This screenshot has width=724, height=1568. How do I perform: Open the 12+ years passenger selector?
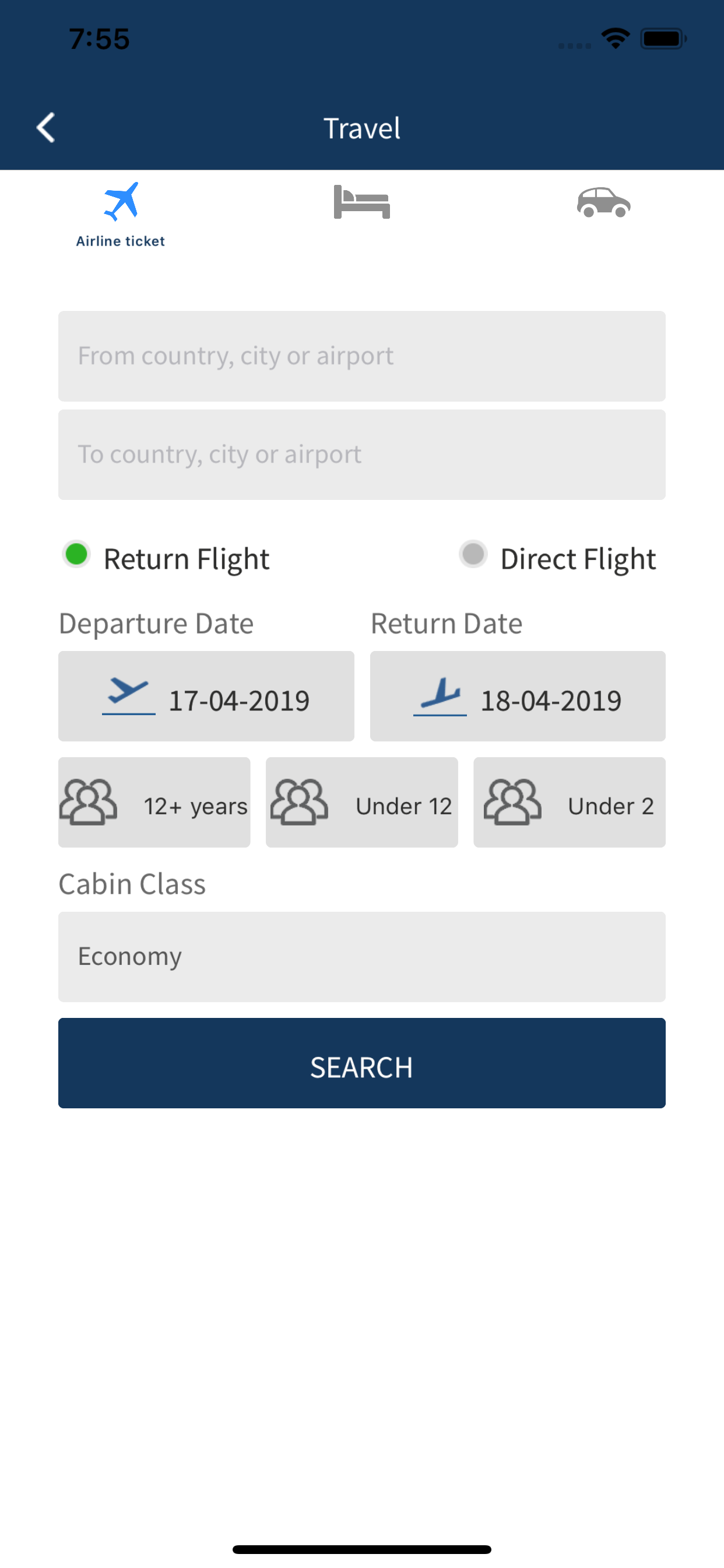coord(154,802)
